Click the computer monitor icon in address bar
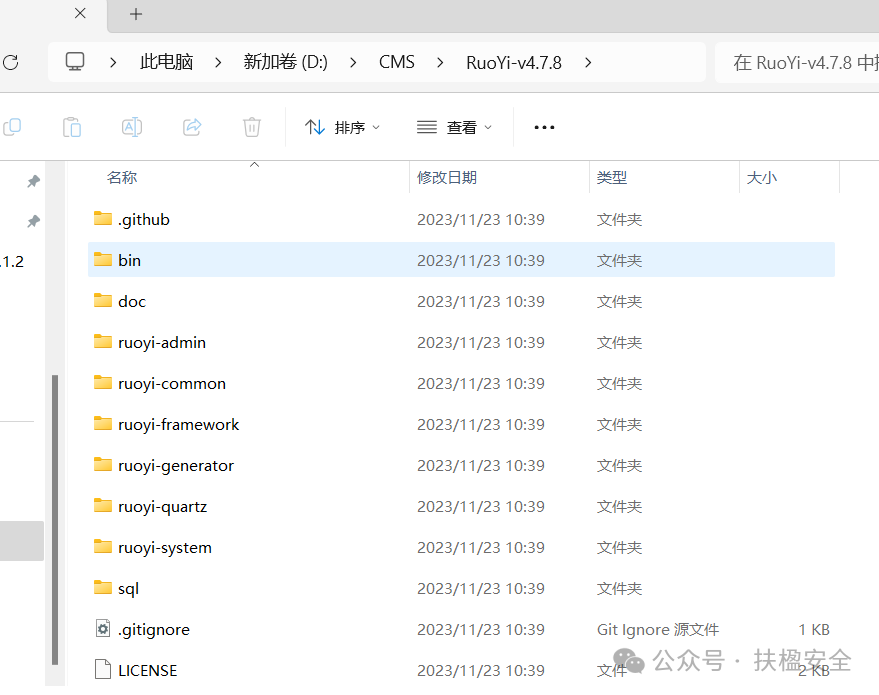 75,62
